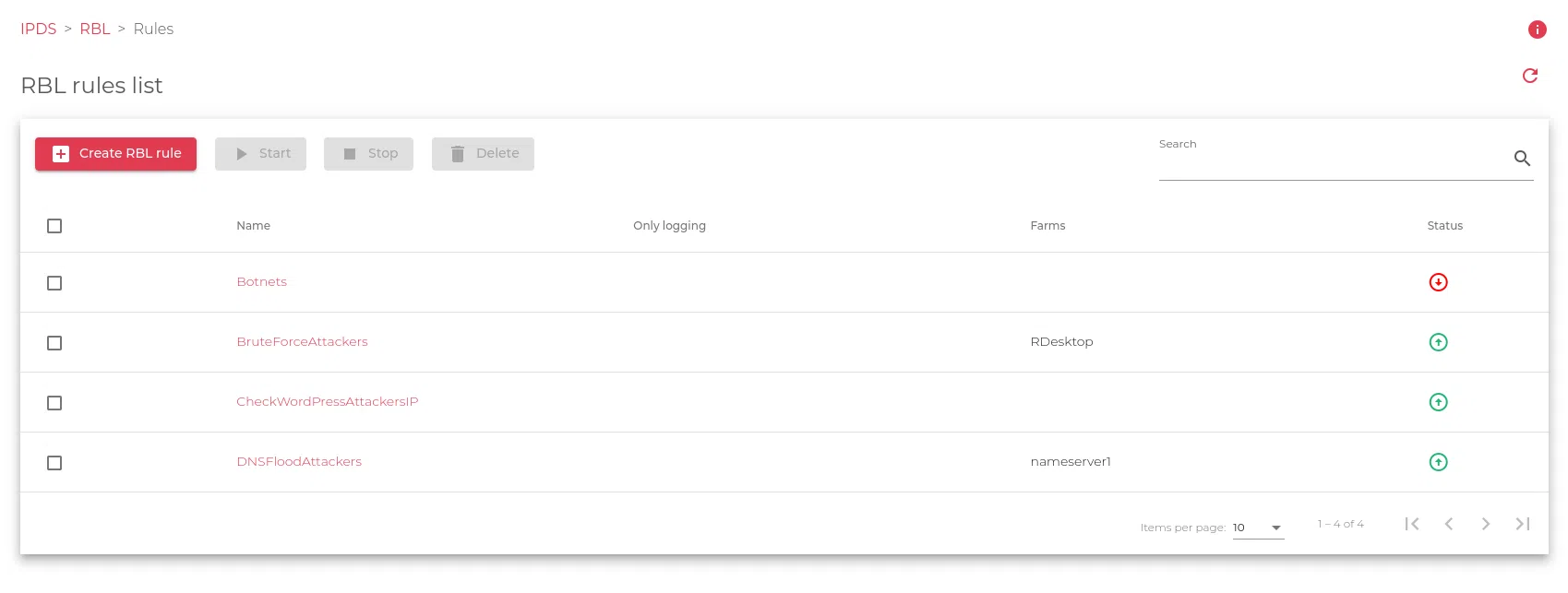This screenshot has height=593, width=1568.
Task: Click the red info icon
Action: (x=1537, y=30)
